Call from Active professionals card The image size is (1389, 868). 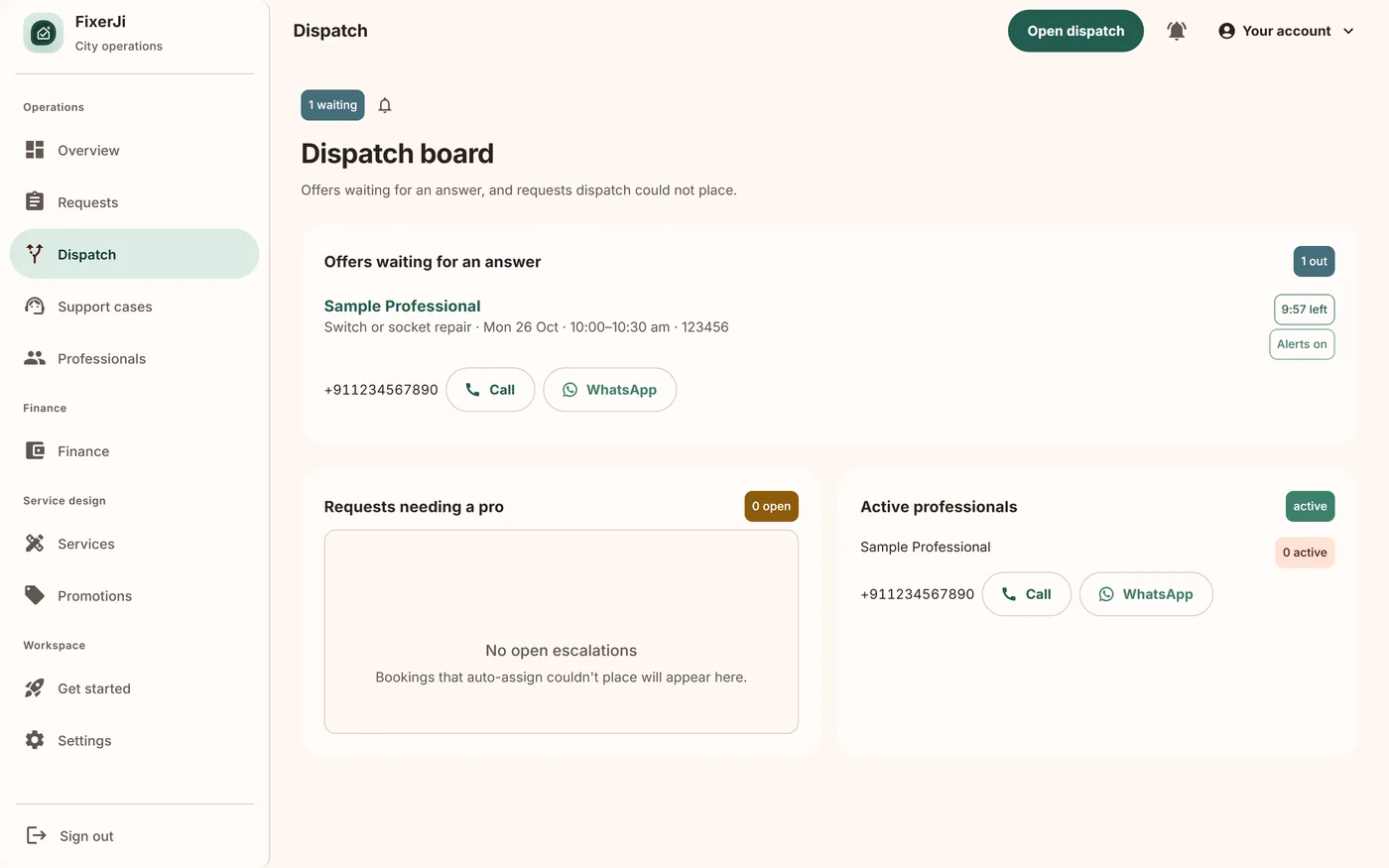click(1026, 594)
